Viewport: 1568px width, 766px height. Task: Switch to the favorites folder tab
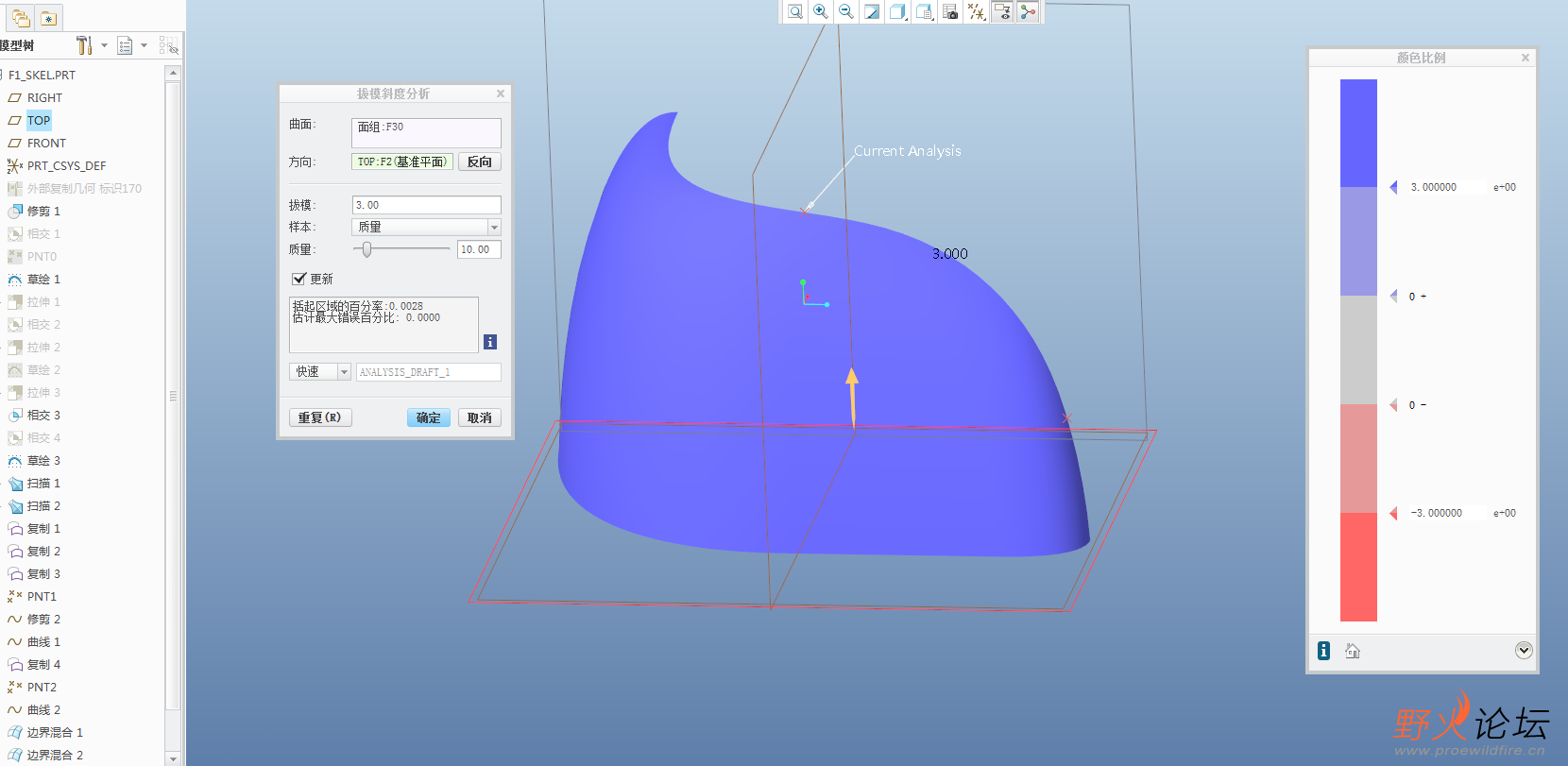coord(48,18)
